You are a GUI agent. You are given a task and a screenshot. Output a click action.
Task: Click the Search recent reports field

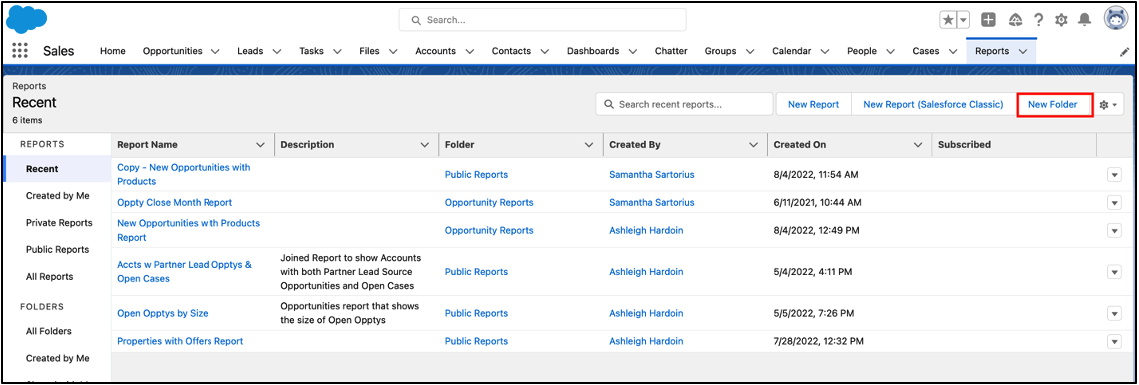click(684, 105)
